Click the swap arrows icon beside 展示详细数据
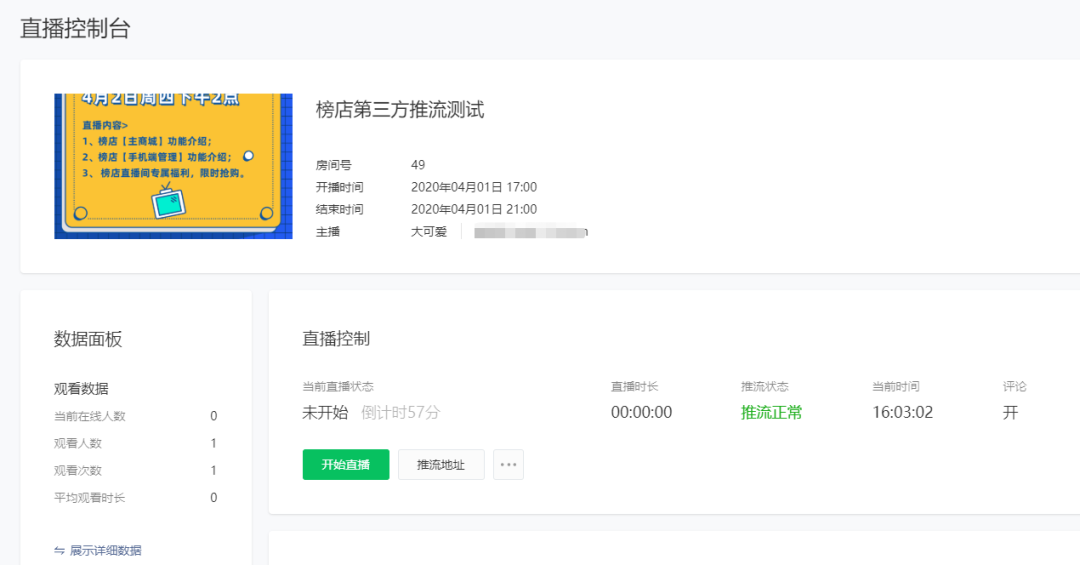 [x=59, y=551]
